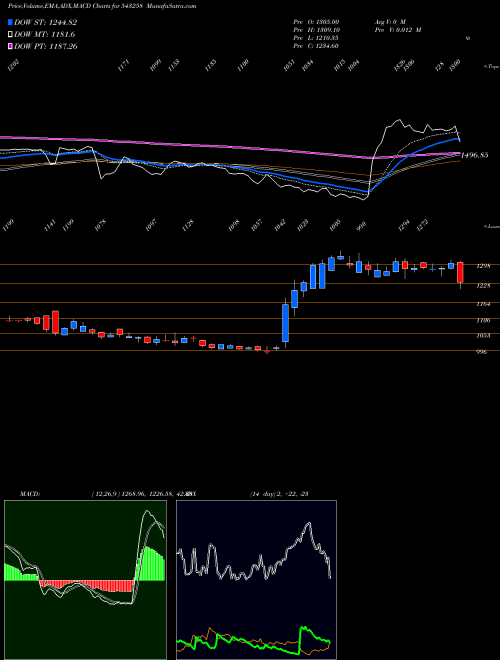Screen dimensions: 500x660
Task: Select the 'Pre H: 1309.10' value
Action: pyautogui.click(x=316, y=30)
